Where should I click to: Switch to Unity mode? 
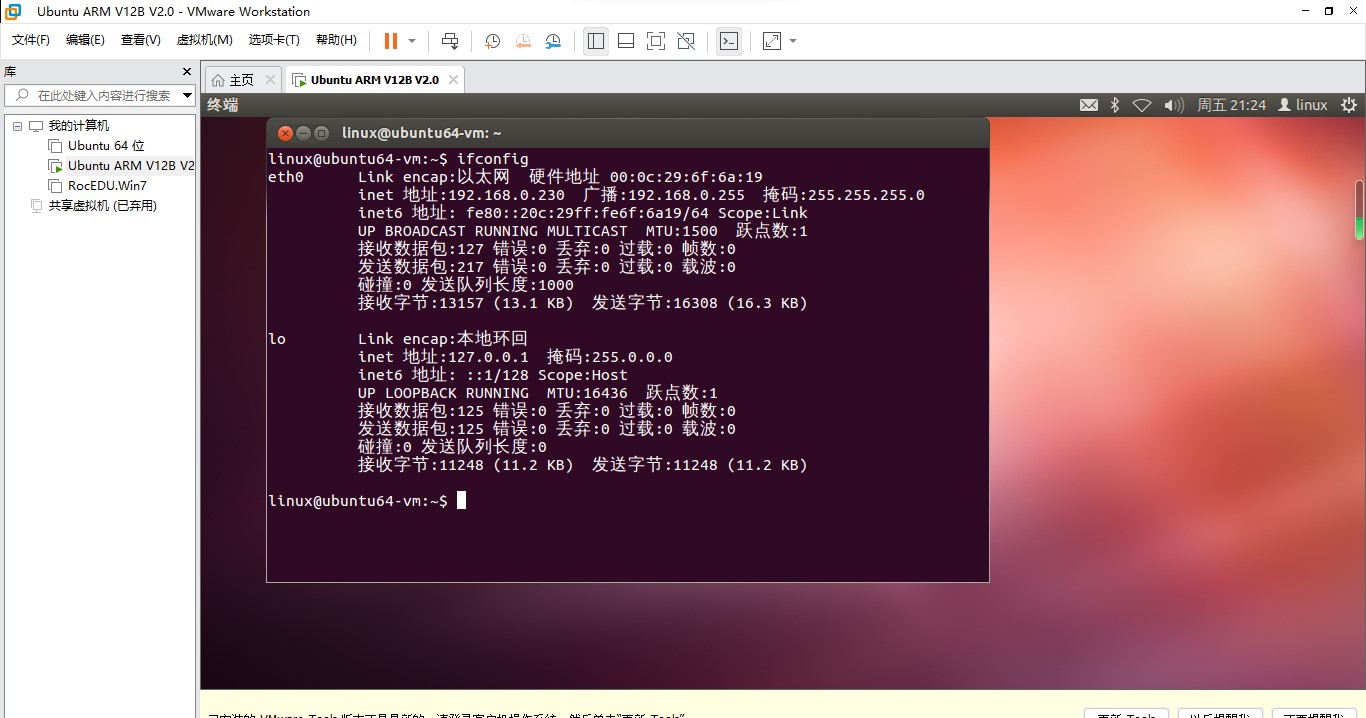click(x=686, y=41)
